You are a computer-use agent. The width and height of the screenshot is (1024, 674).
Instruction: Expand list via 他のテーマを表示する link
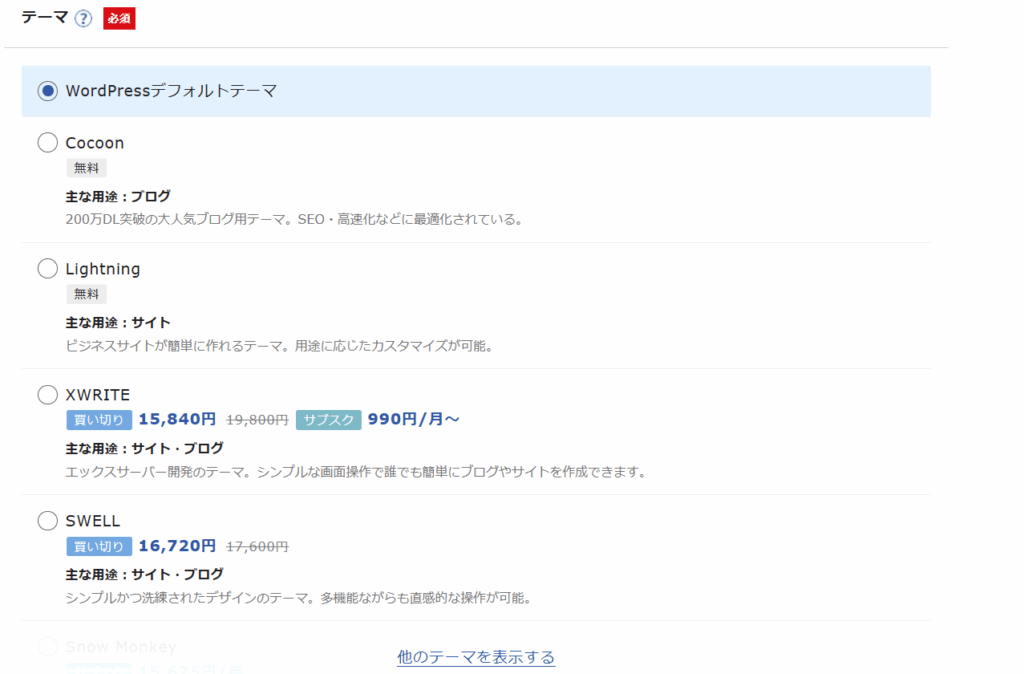click(475, 657)
